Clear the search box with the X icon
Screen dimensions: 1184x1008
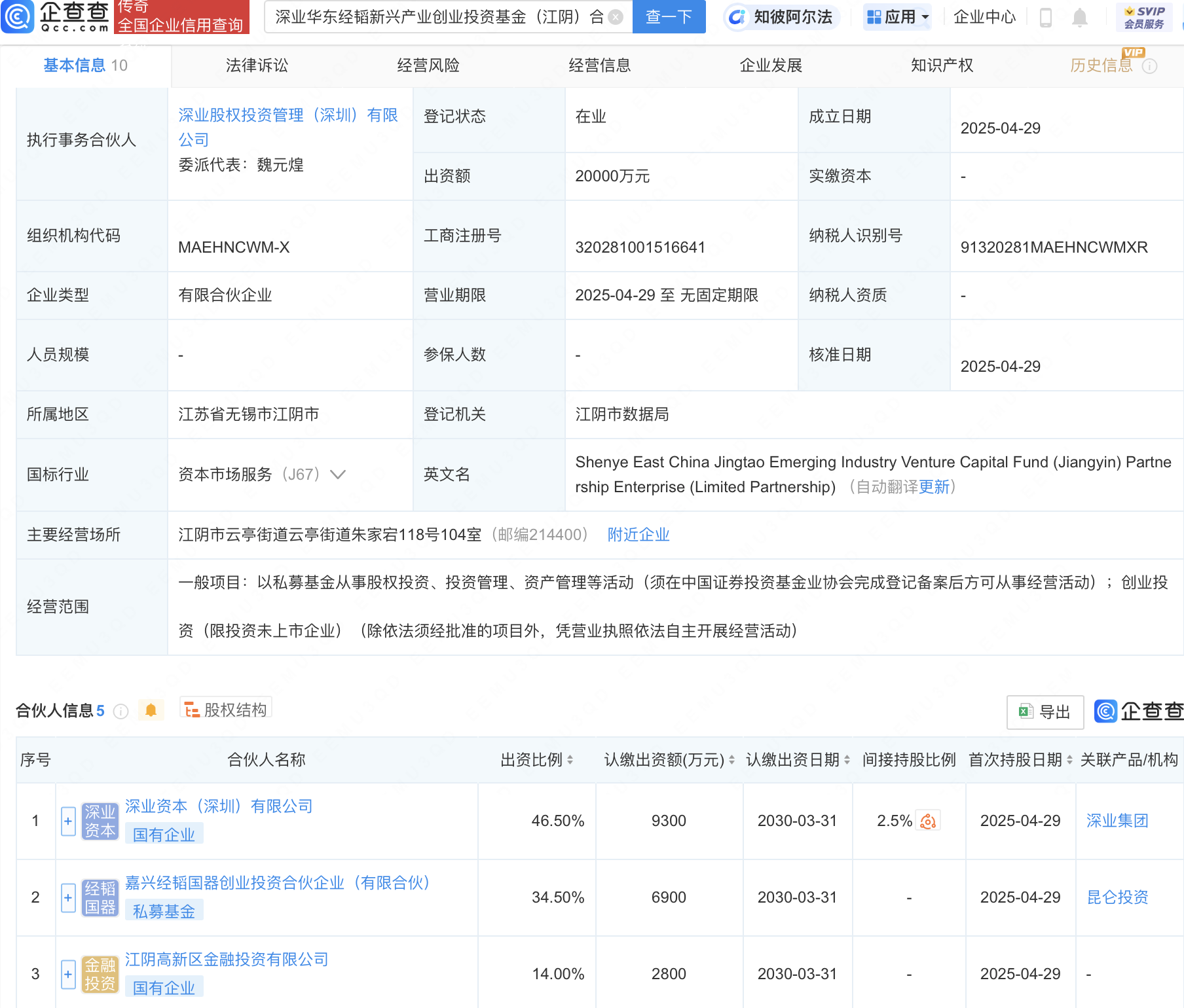pos(616,17)
